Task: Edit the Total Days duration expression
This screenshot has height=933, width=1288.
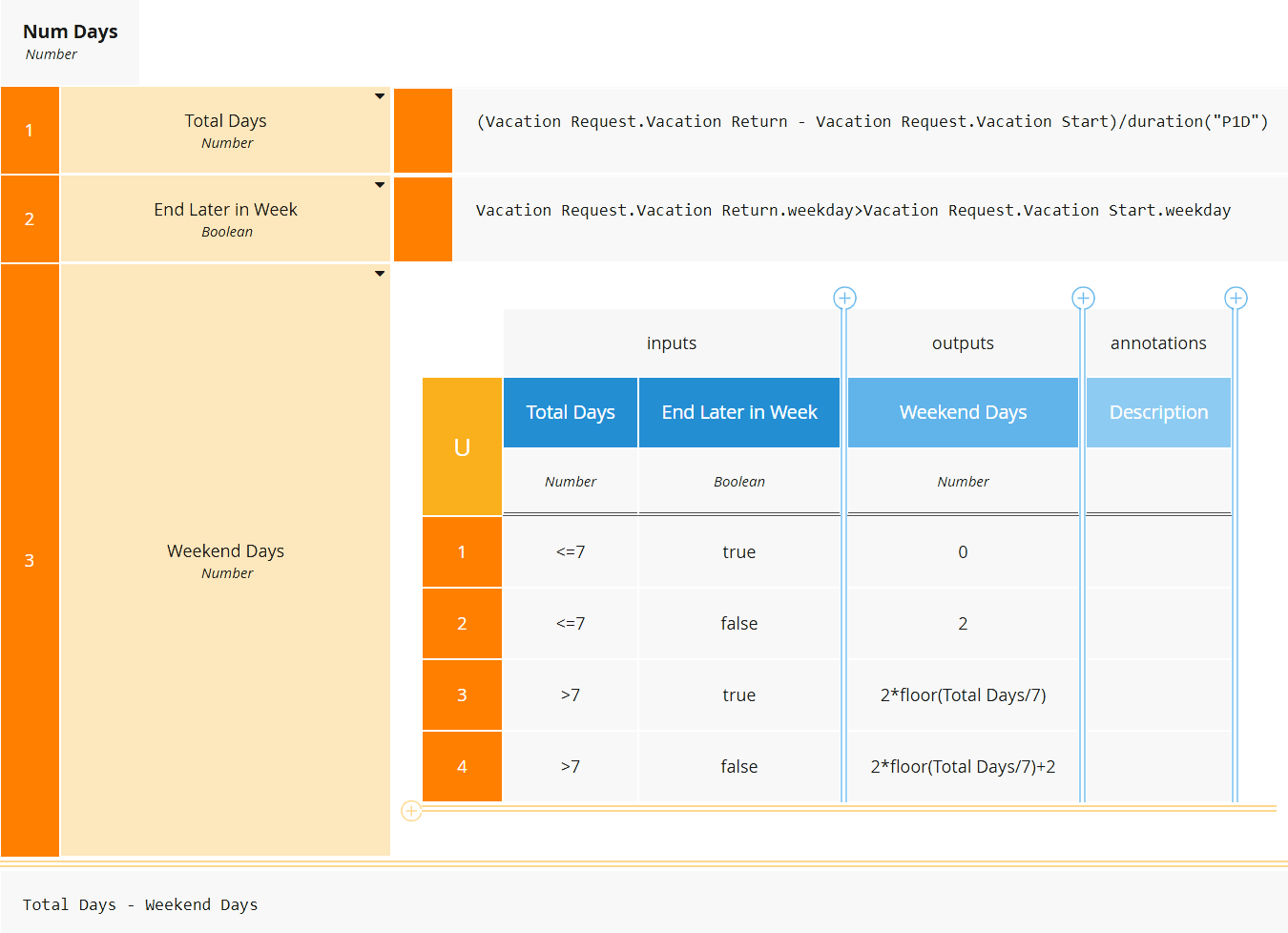Action: pyautogui.click(x=871, y=122)
